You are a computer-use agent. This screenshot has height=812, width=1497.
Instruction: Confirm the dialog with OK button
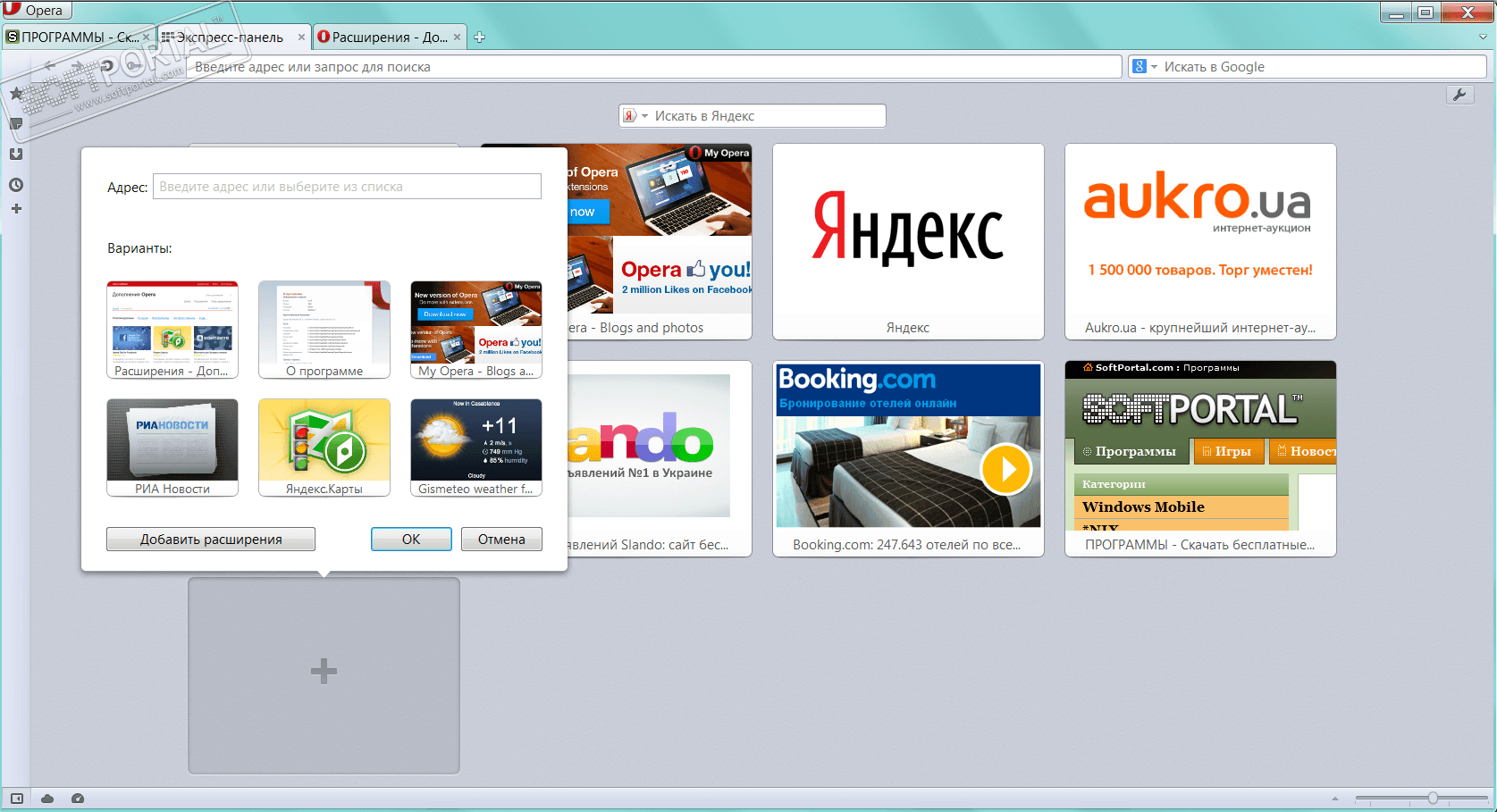coord(411,540)
